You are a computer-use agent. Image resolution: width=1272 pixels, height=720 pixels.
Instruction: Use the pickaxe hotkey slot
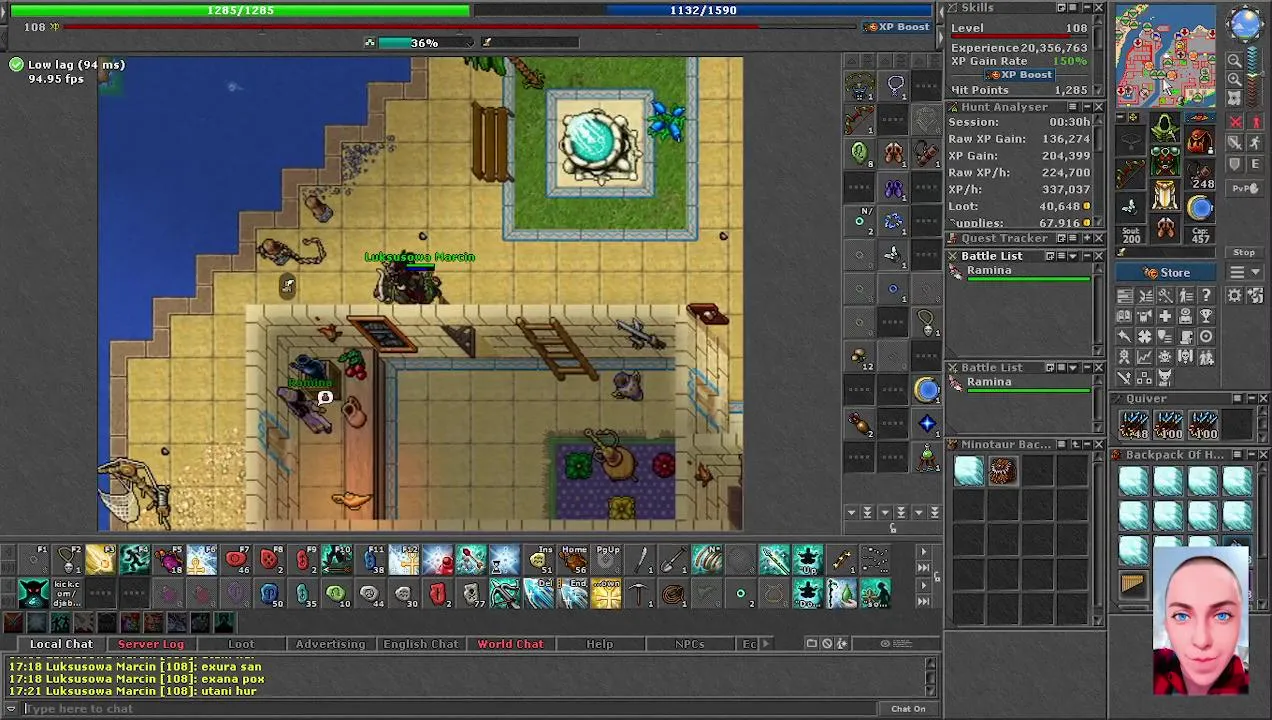point(638,593)
